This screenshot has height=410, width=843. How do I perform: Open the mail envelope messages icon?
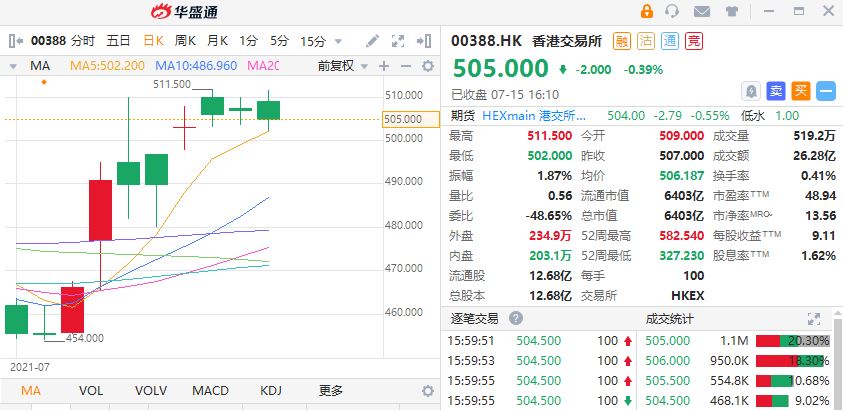point(702,11)
